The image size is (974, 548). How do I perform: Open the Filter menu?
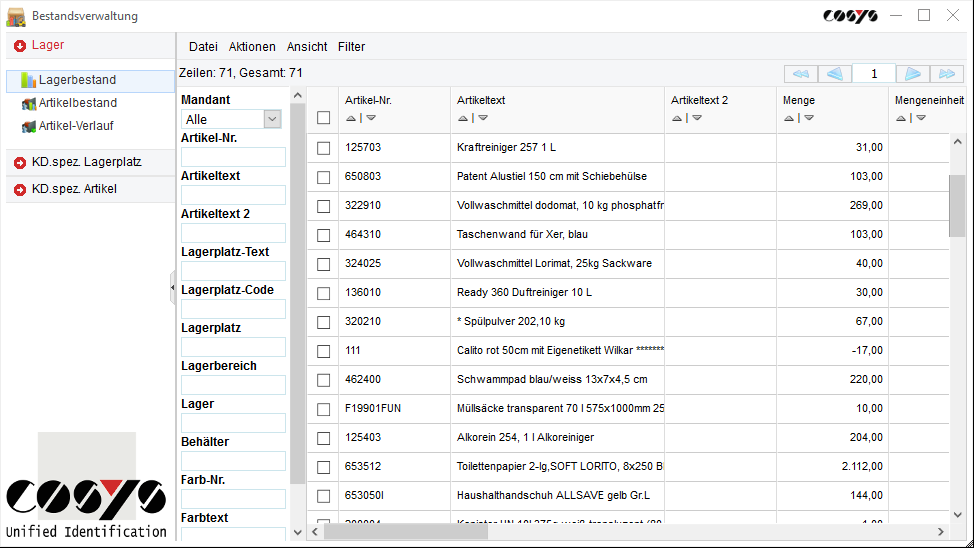coord(351,47)
